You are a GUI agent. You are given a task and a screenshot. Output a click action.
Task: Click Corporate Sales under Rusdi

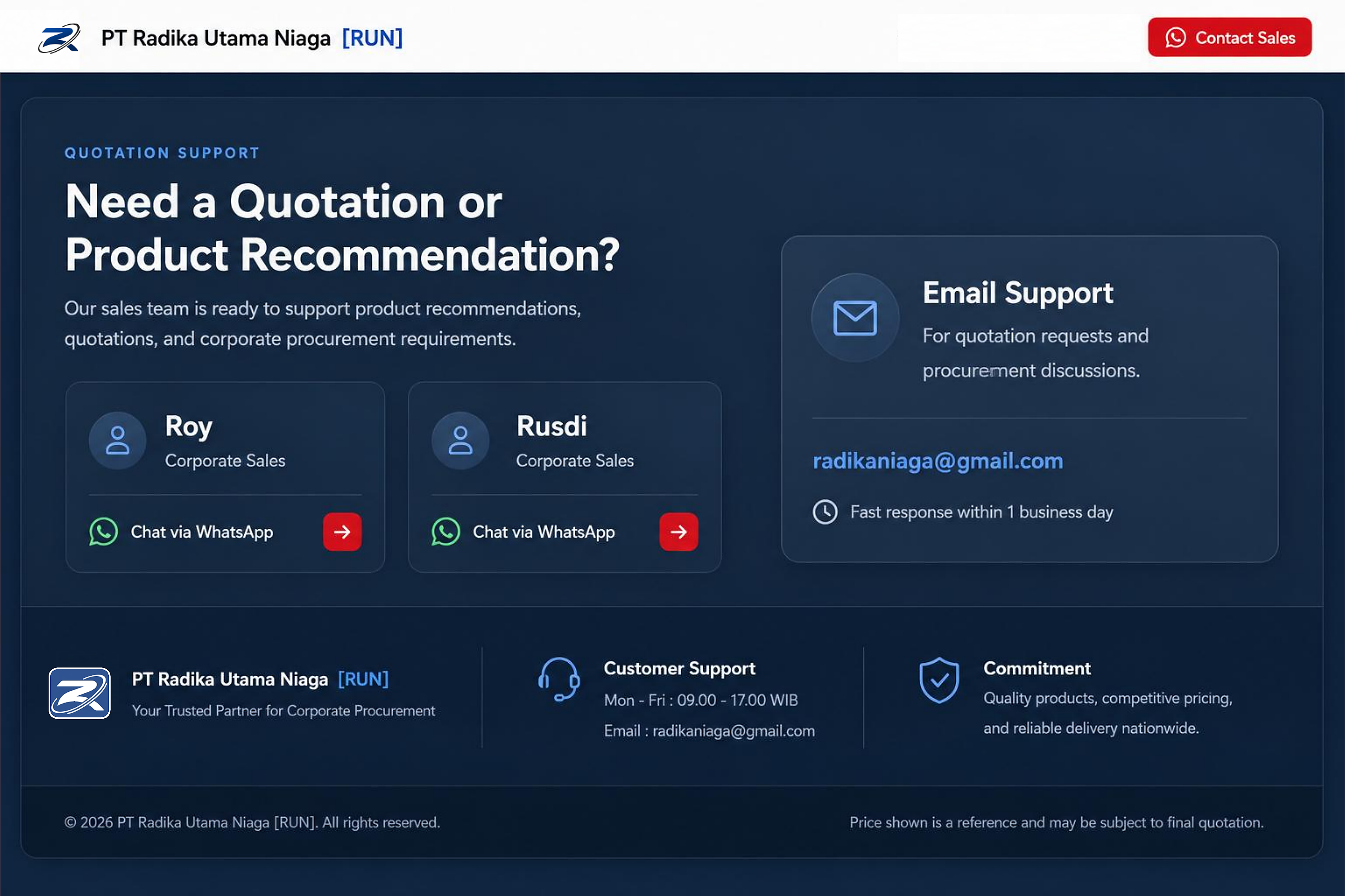[x=574, y=461]
